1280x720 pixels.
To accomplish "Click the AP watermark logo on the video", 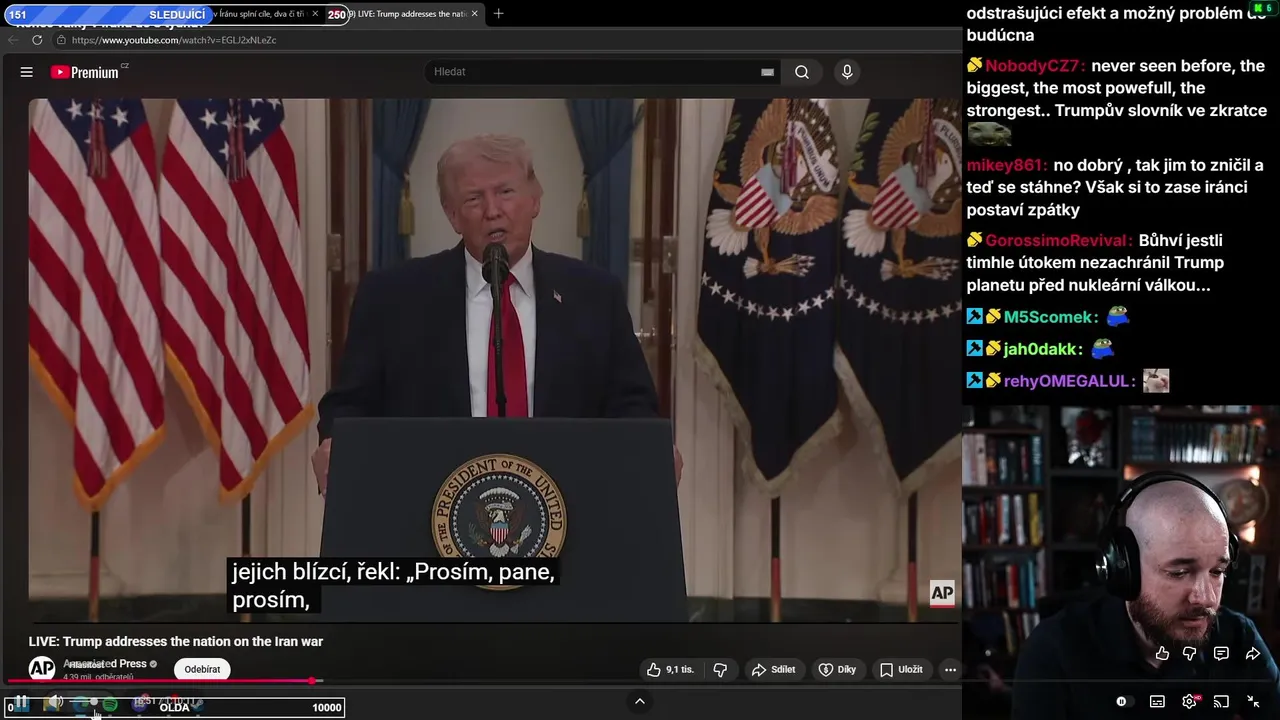I will [942, 593].
